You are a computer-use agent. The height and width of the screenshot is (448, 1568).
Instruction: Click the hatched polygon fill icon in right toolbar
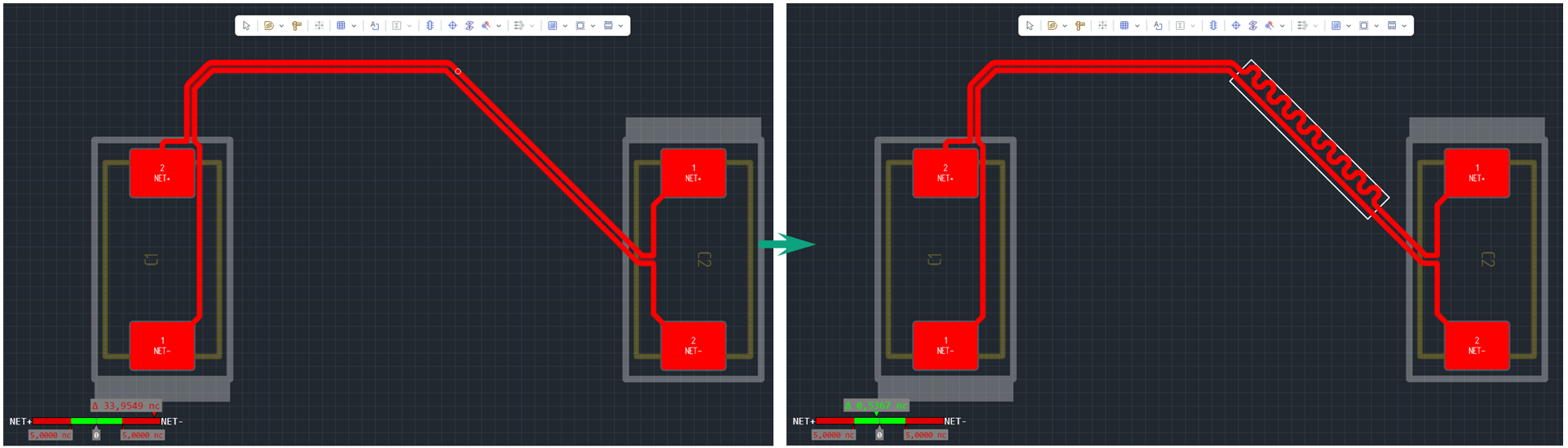[1336, 26]
